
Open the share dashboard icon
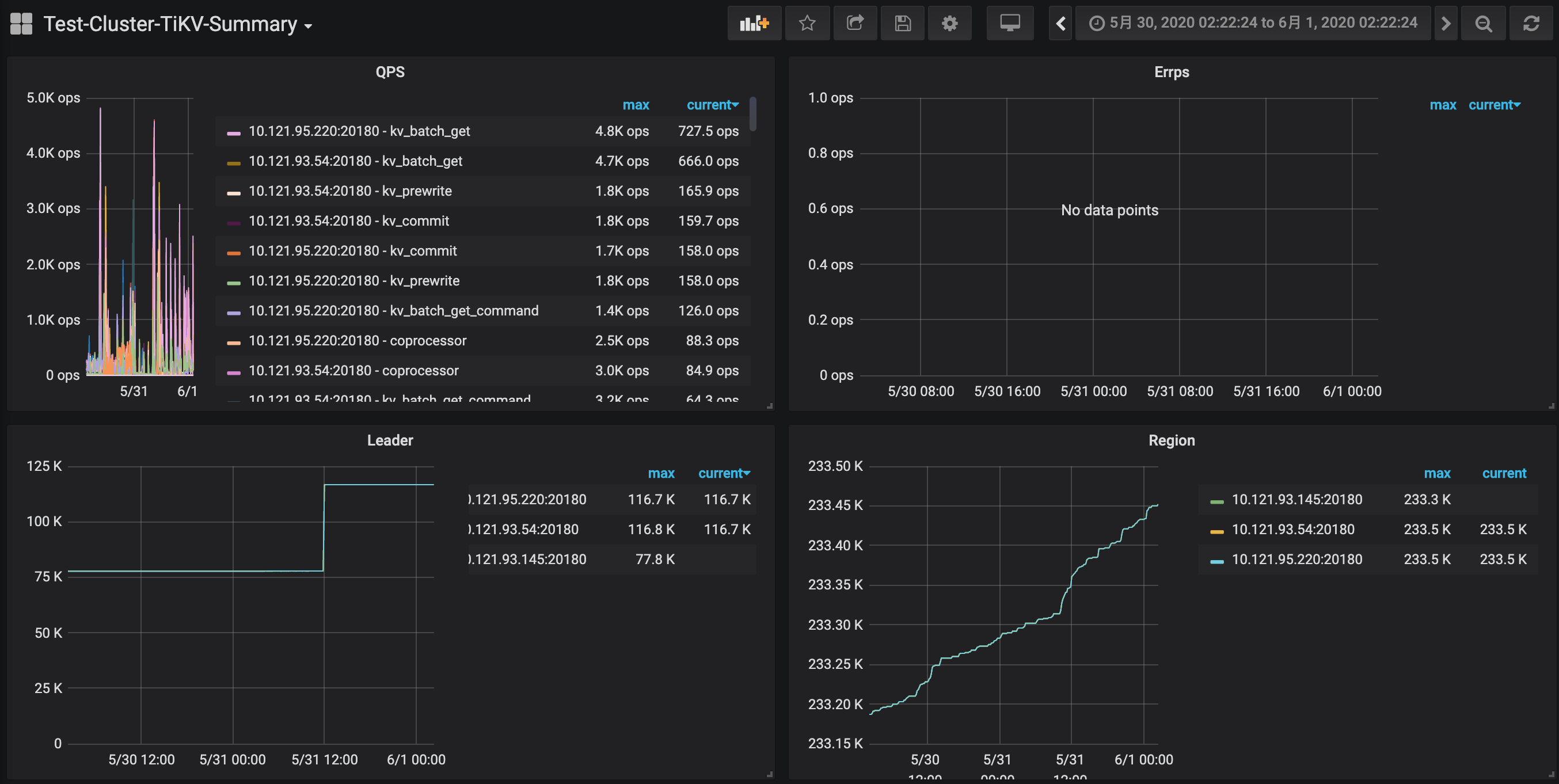click(854, 24)
